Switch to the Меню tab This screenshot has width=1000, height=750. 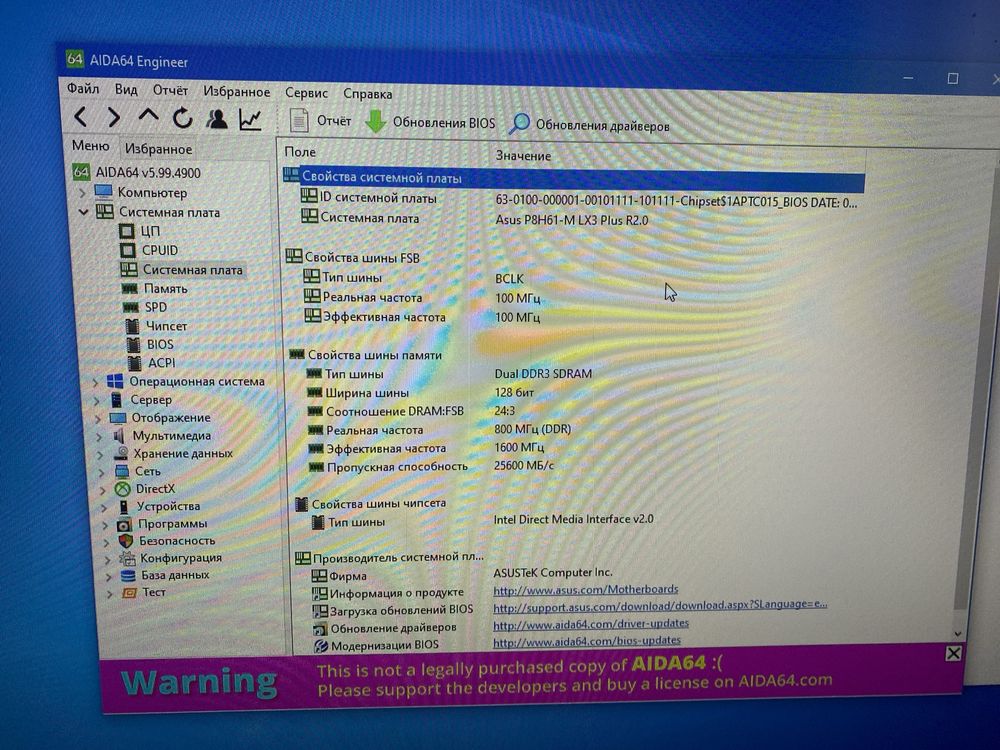click(x=91, y=146)
